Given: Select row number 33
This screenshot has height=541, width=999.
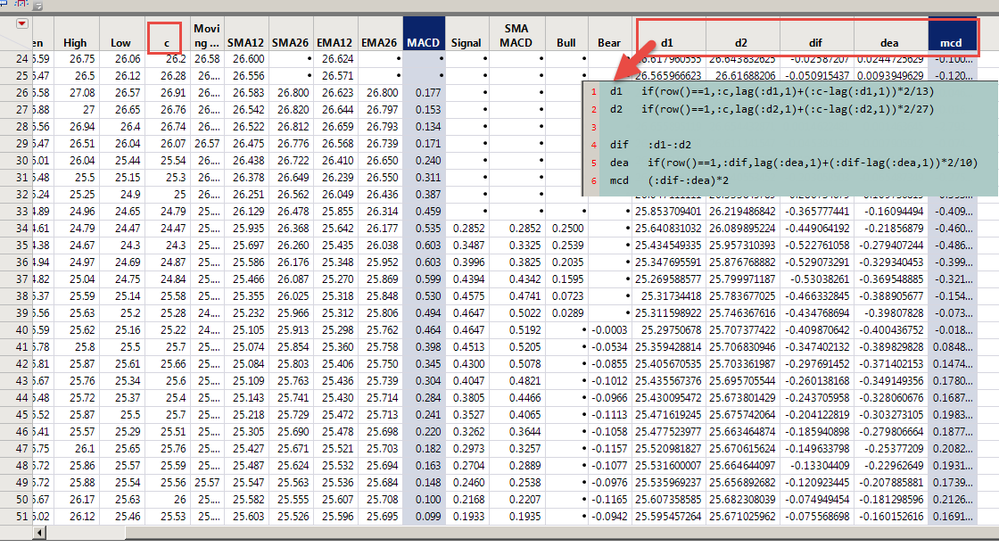Looking at the screenshot, I should coord(22,211).
